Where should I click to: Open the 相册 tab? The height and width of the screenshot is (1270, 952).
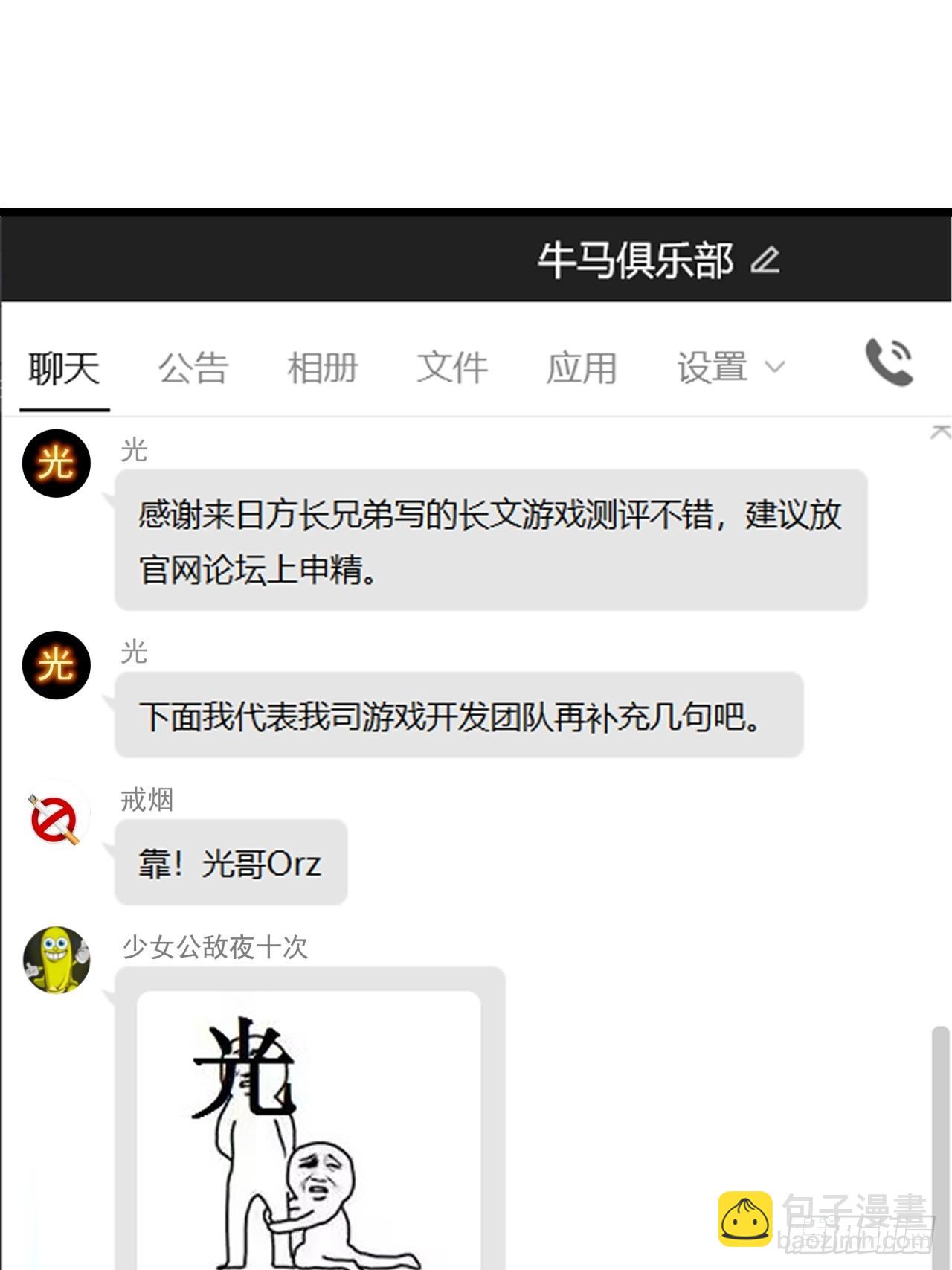click(x=323, y=368)
